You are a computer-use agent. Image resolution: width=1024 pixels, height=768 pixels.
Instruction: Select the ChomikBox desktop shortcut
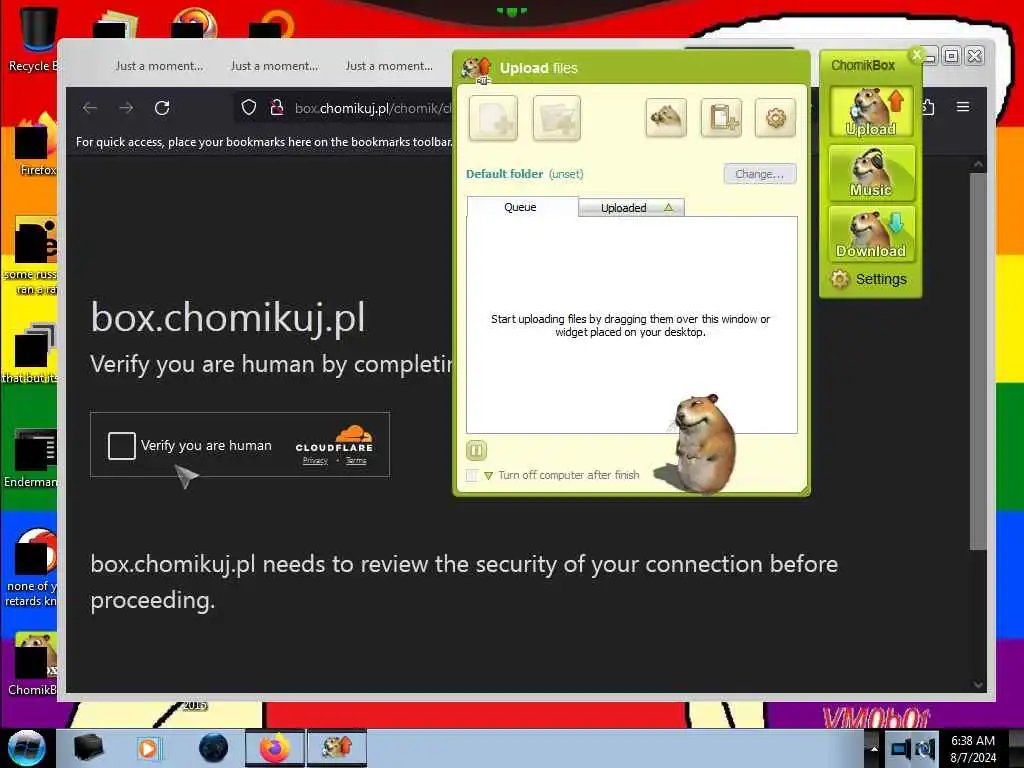[33, 664]
